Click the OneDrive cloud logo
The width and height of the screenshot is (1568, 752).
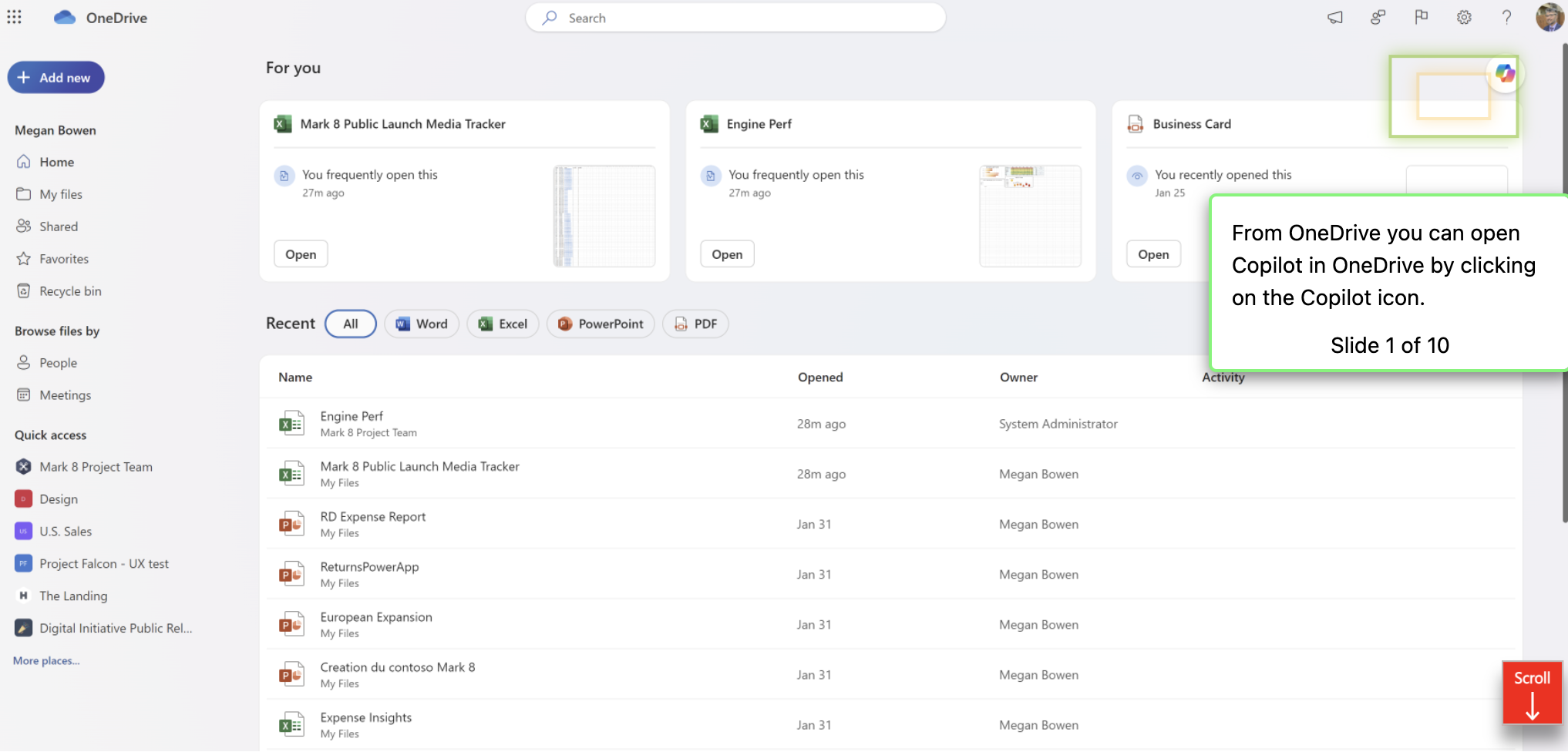tap(65, 17)
